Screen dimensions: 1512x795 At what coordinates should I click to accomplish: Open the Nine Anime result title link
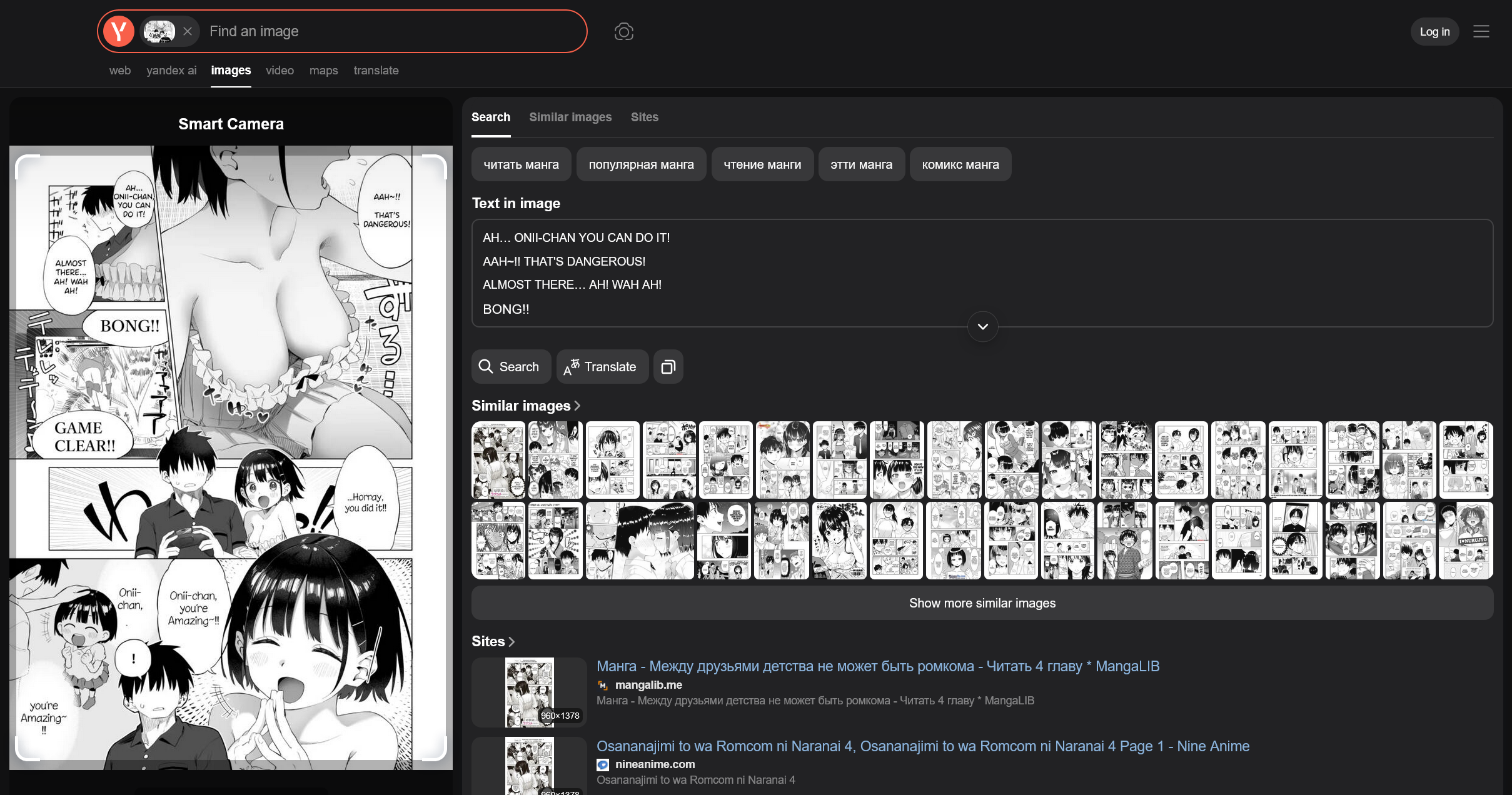click(922, 746)
